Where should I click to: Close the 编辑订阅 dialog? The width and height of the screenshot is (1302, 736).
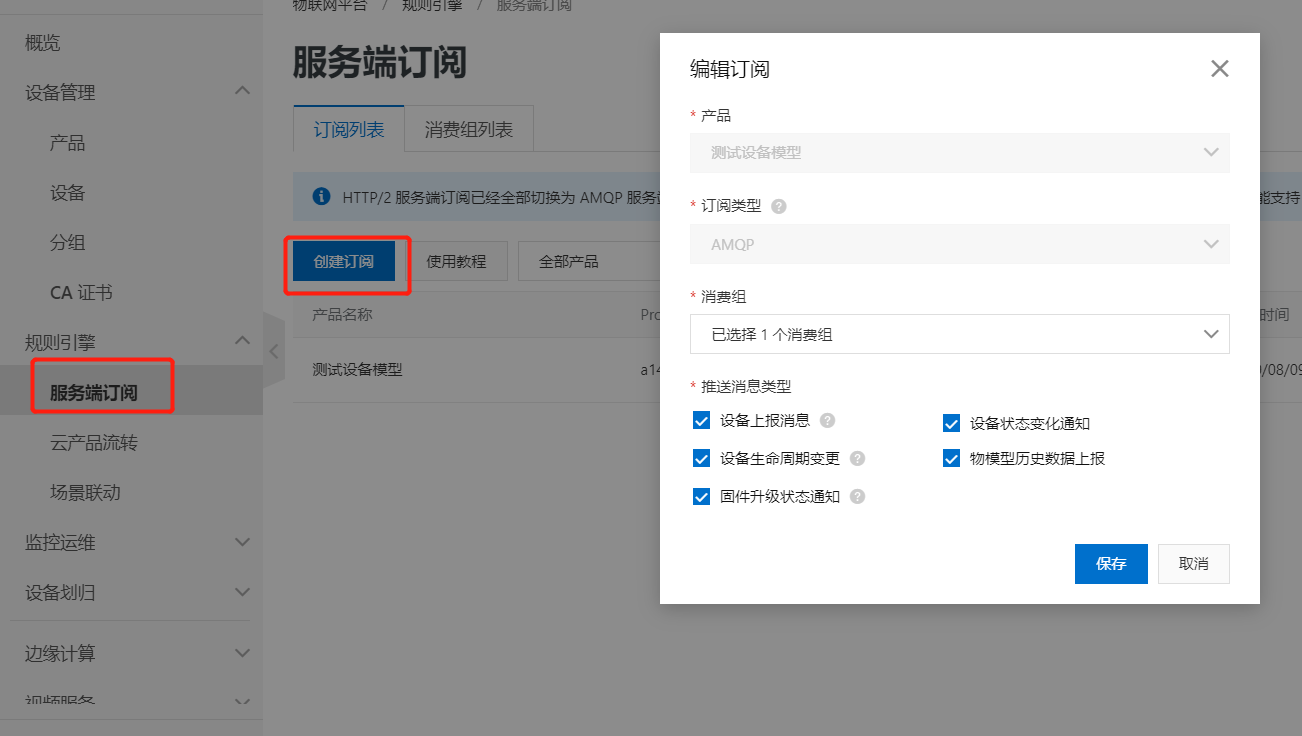point(1219,69)
